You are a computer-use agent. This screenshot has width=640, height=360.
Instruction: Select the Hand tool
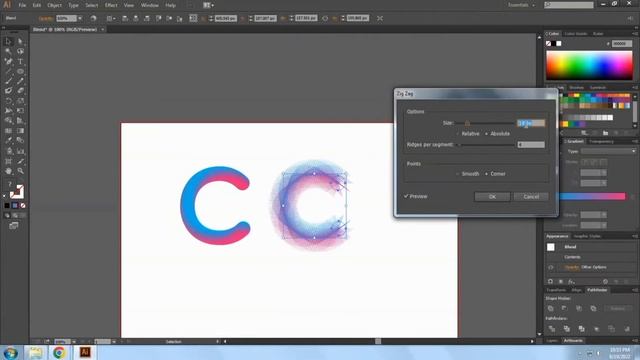tap(8, 171)
